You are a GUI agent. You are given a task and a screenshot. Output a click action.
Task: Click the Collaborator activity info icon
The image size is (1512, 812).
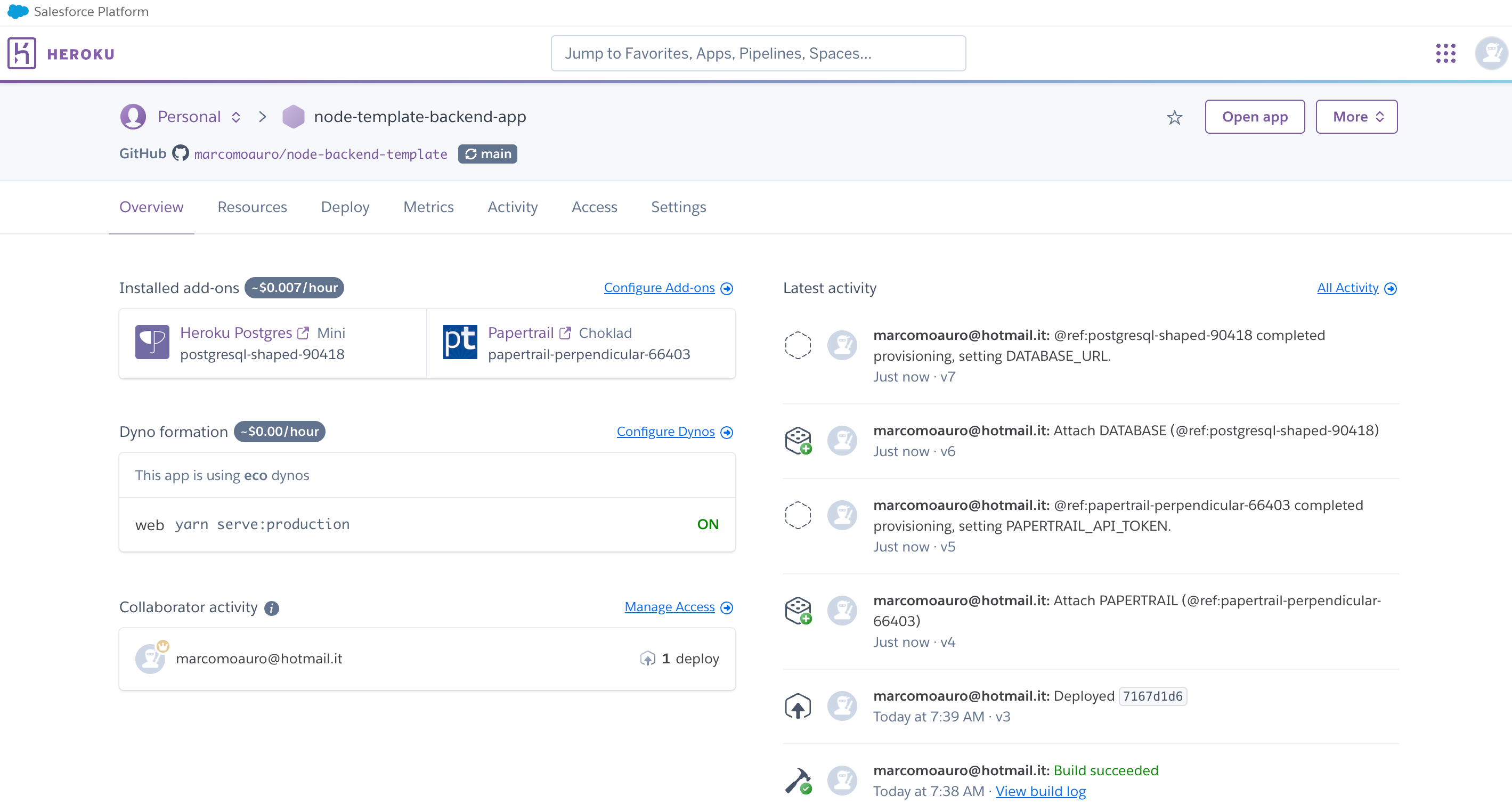271,608
